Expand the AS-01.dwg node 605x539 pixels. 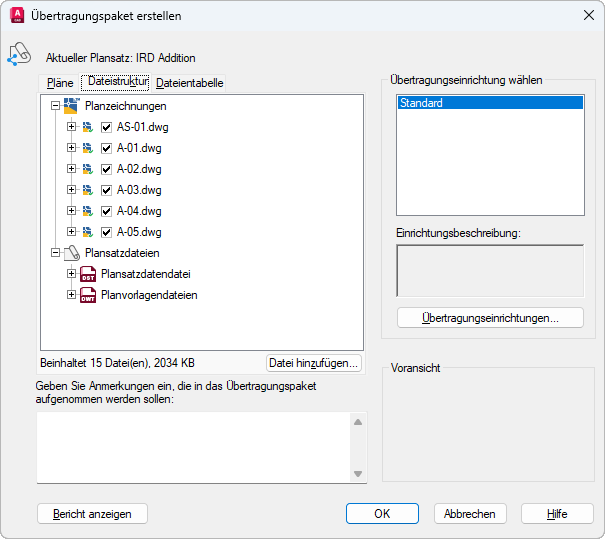point(71,127)
